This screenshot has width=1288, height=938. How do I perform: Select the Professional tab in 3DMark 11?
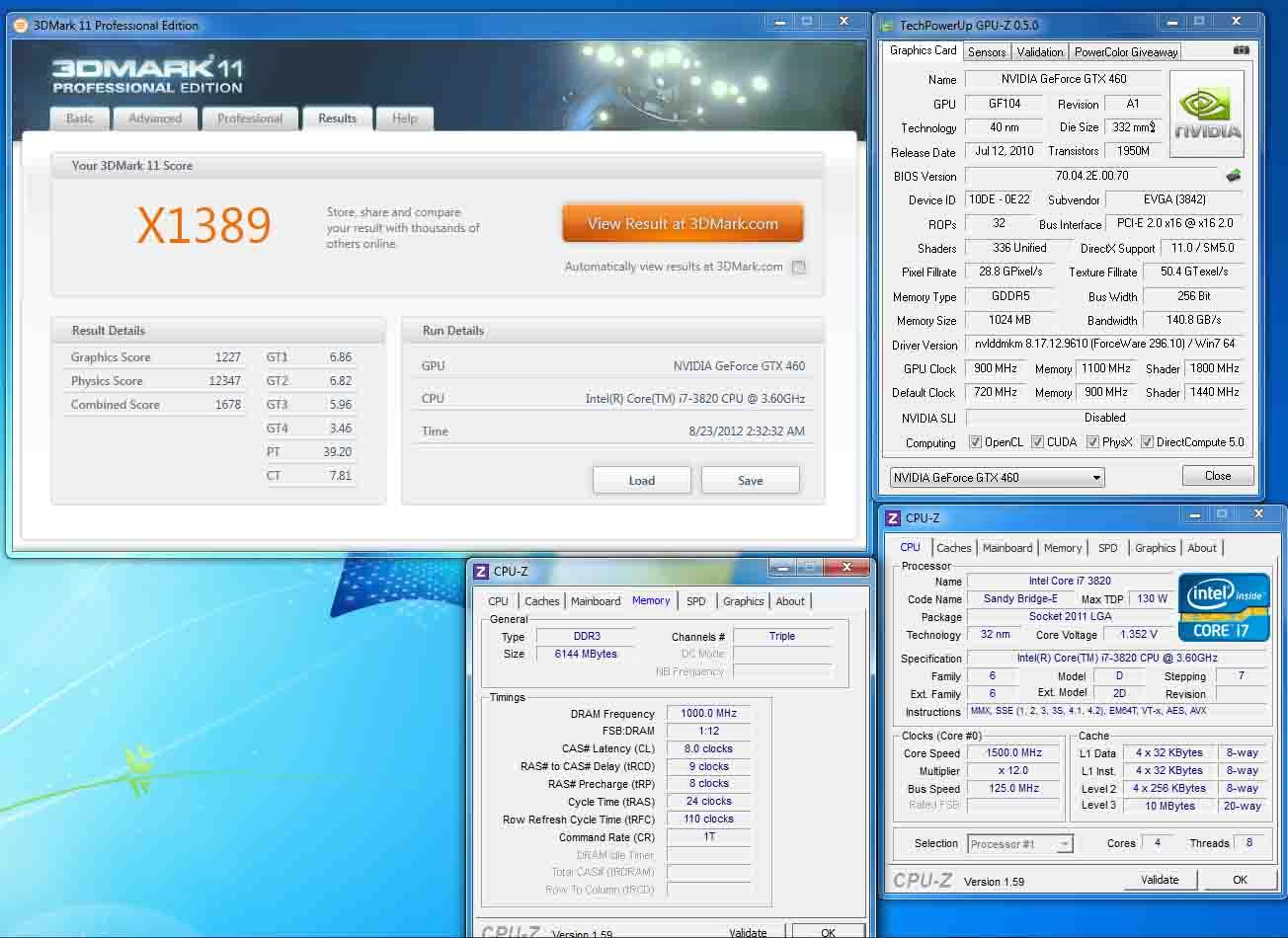tap(250, 118)
